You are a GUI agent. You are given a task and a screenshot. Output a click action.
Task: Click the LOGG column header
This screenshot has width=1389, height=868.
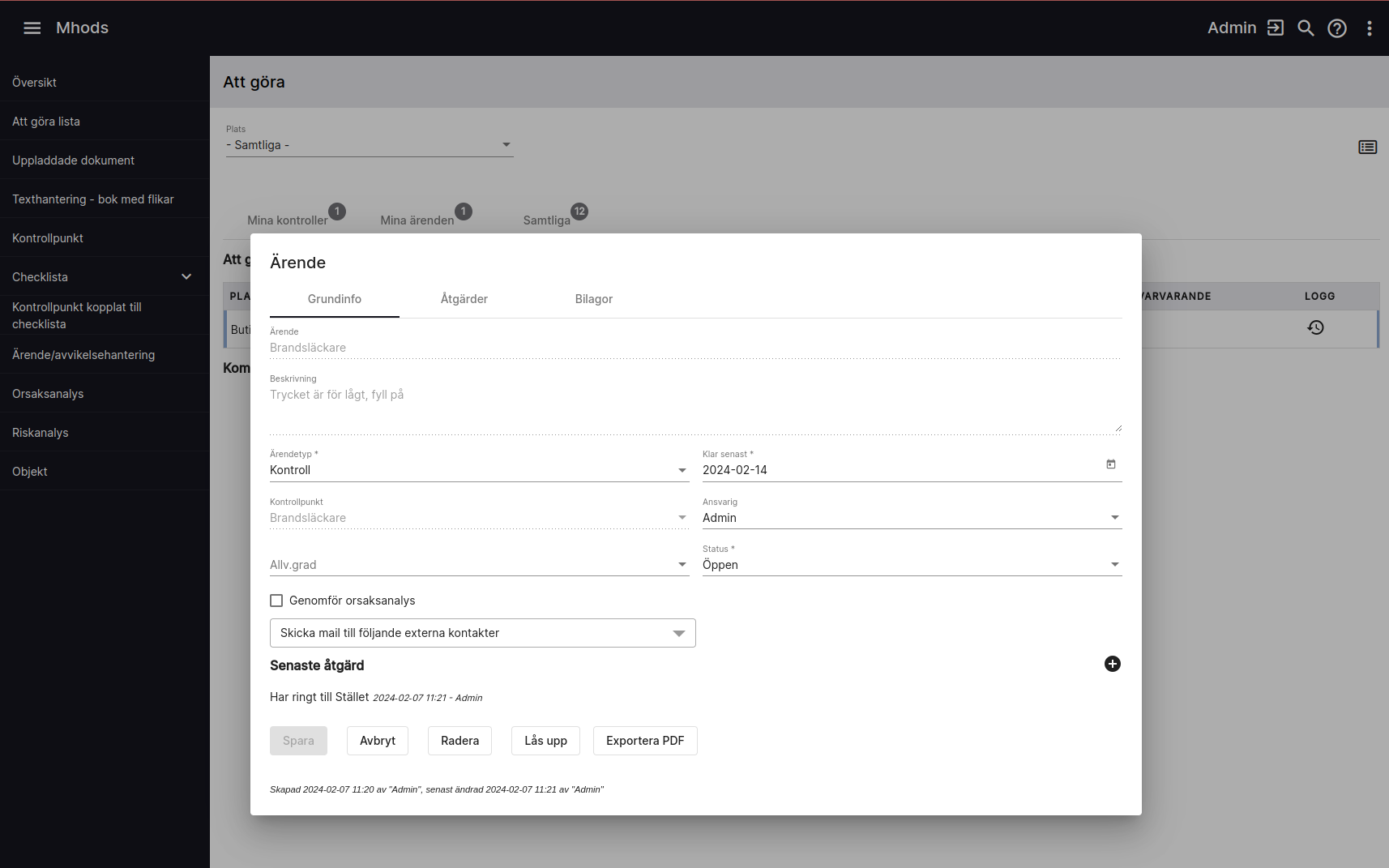[x=1319, y=296]
